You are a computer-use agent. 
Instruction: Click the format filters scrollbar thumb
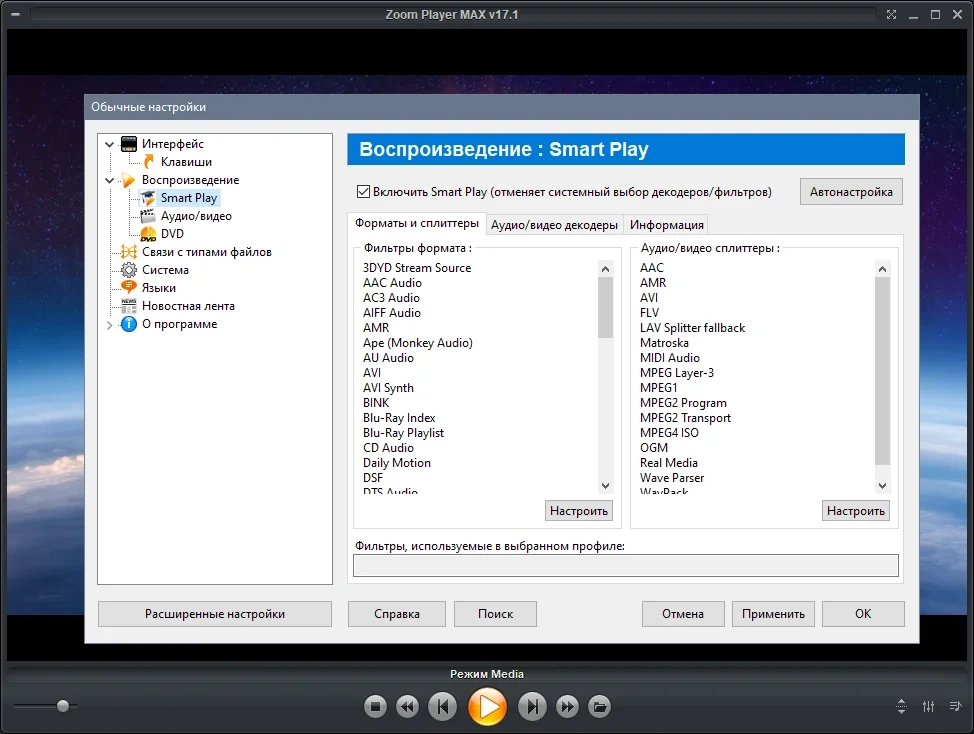tap(606, 307)
